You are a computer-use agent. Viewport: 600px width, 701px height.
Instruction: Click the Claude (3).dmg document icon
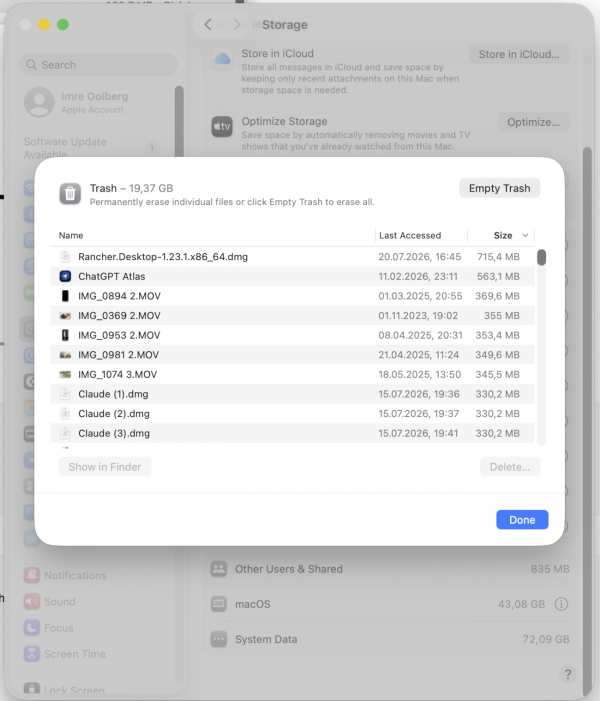click(x=65, y=434)
